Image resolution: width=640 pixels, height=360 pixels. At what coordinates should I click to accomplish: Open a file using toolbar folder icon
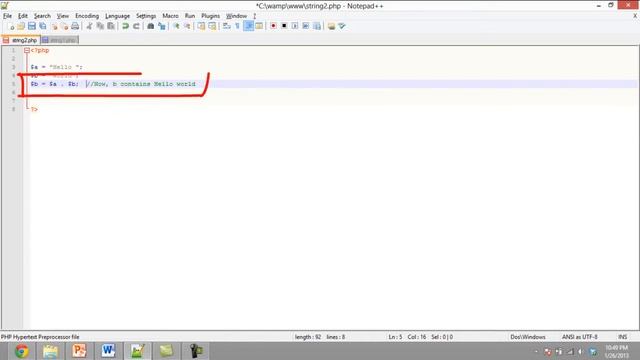[x=21, y=26]
